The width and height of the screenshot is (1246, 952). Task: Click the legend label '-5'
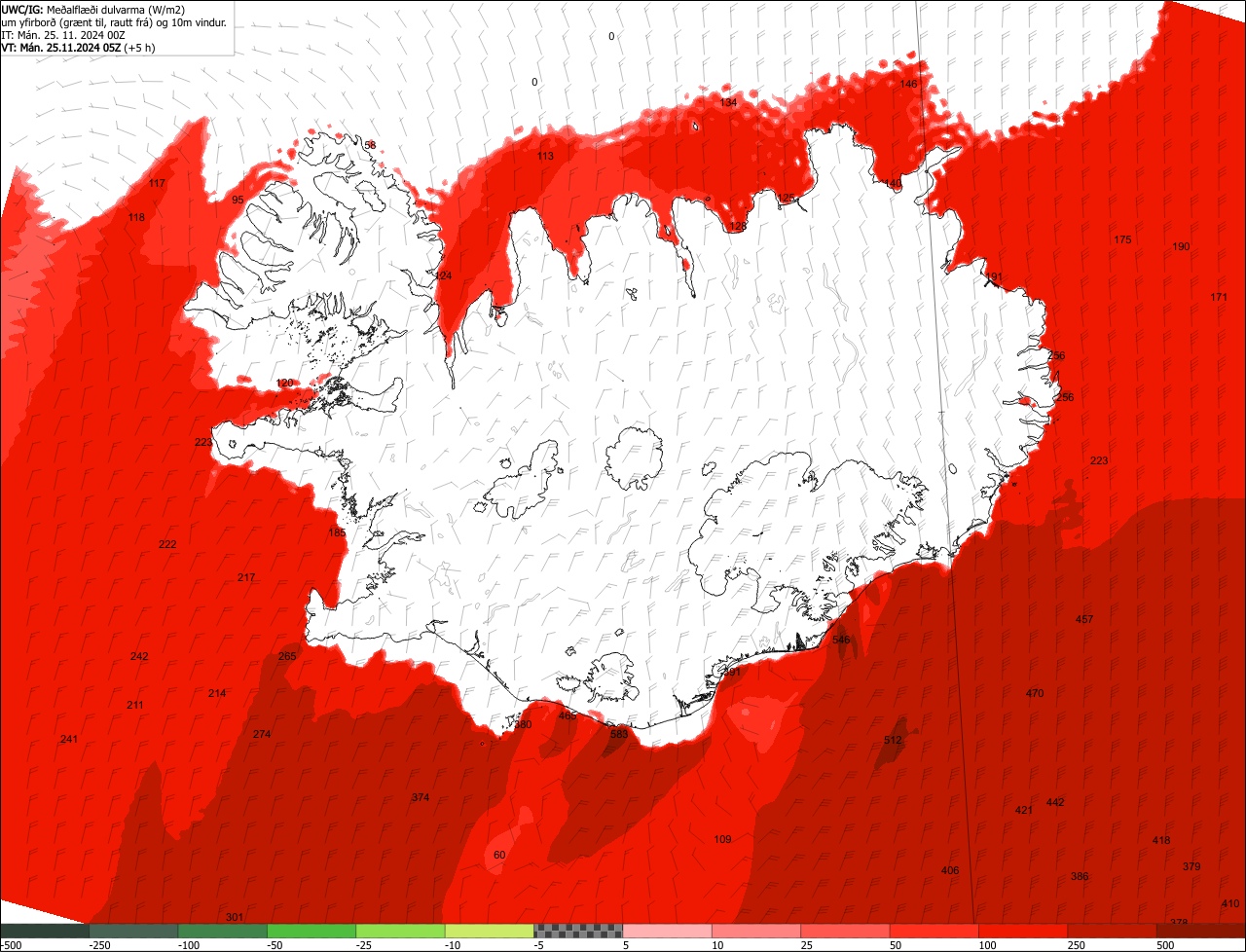coord(539,945)
